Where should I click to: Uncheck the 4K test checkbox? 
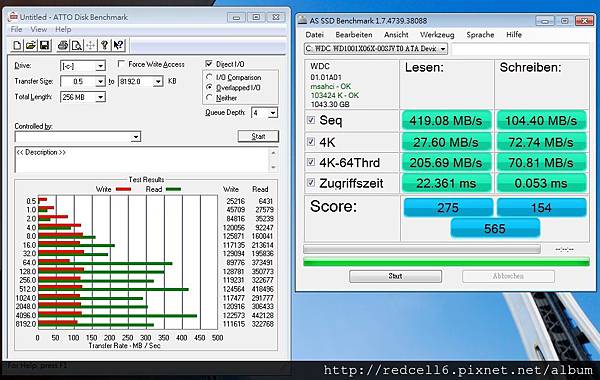coord(311,142)
